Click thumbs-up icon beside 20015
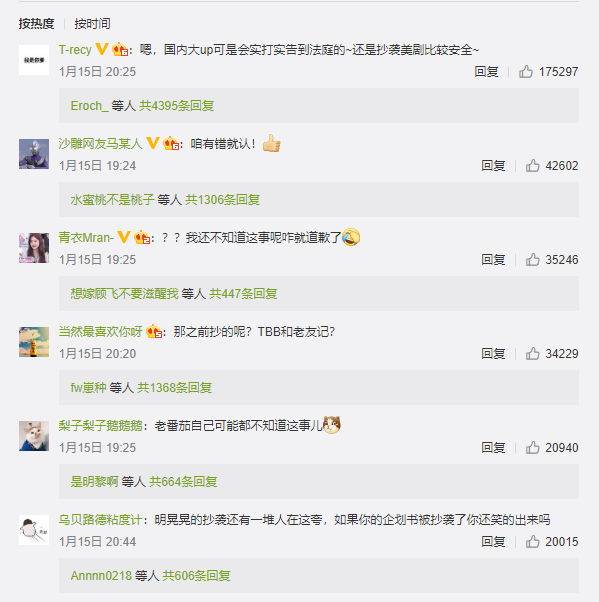 [x=533, y=542]
